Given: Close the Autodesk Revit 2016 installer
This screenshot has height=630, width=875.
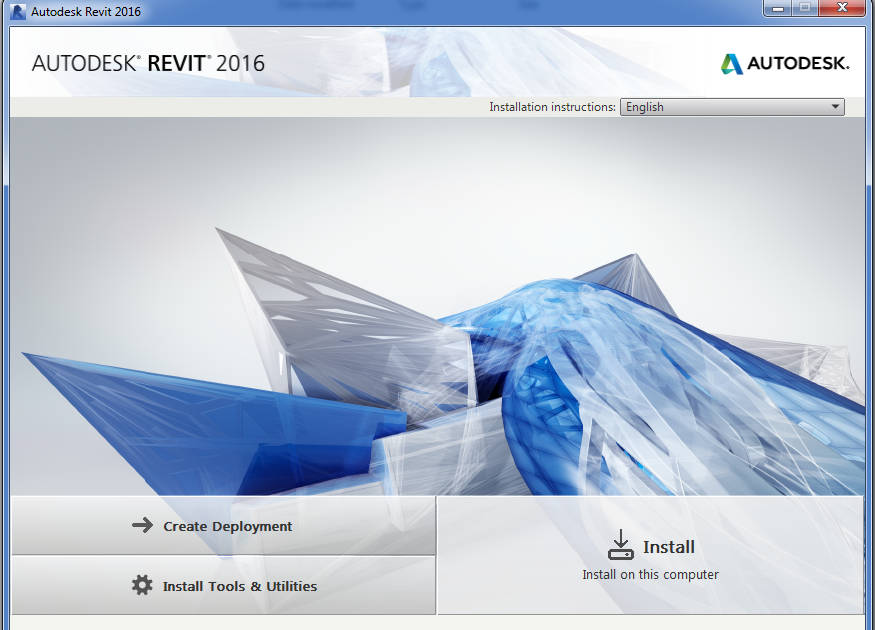Looking at the screenshot, I should [x=843, y=8].
